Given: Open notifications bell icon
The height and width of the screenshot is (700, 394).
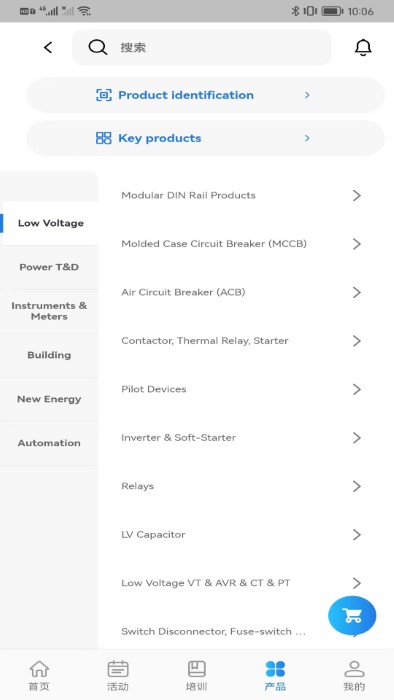Looking at the screenshot, I should click(x=363, y=47).
